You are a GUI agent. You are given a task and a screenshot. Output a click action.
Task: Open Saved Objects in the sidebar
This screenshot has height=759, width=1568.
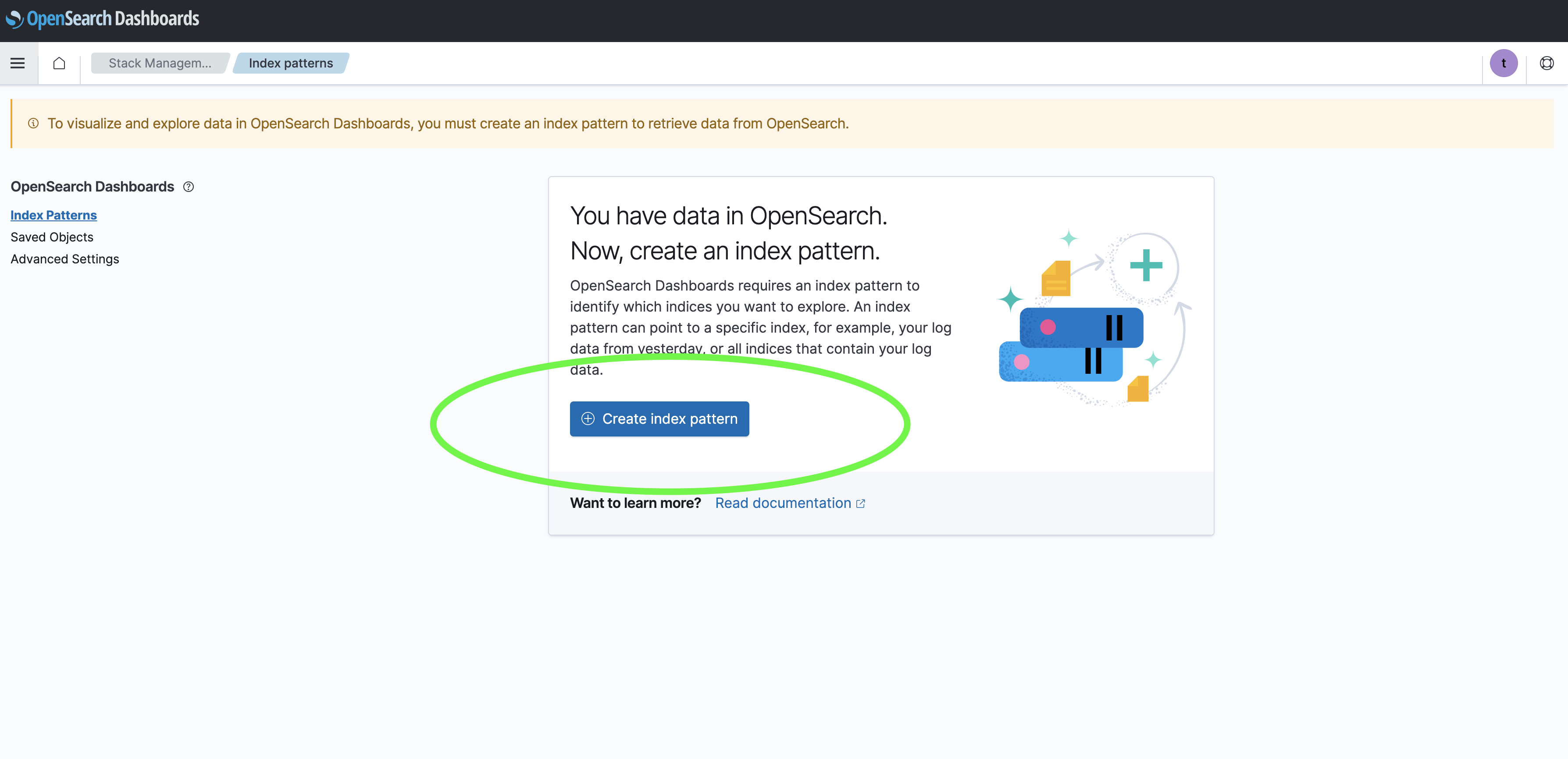click(52, 237)
